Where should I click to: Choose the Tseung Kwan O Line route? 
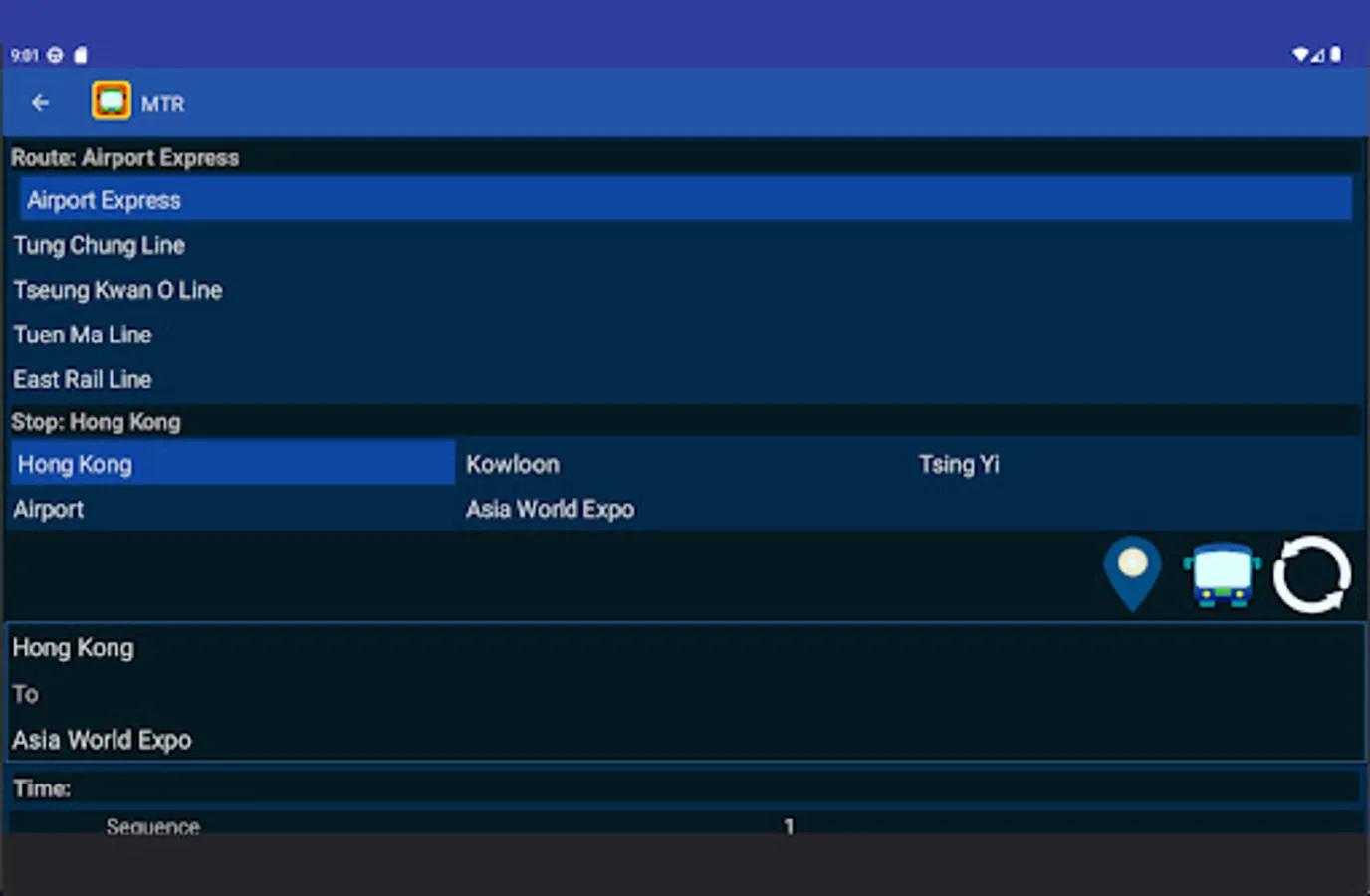coord(686,290)
